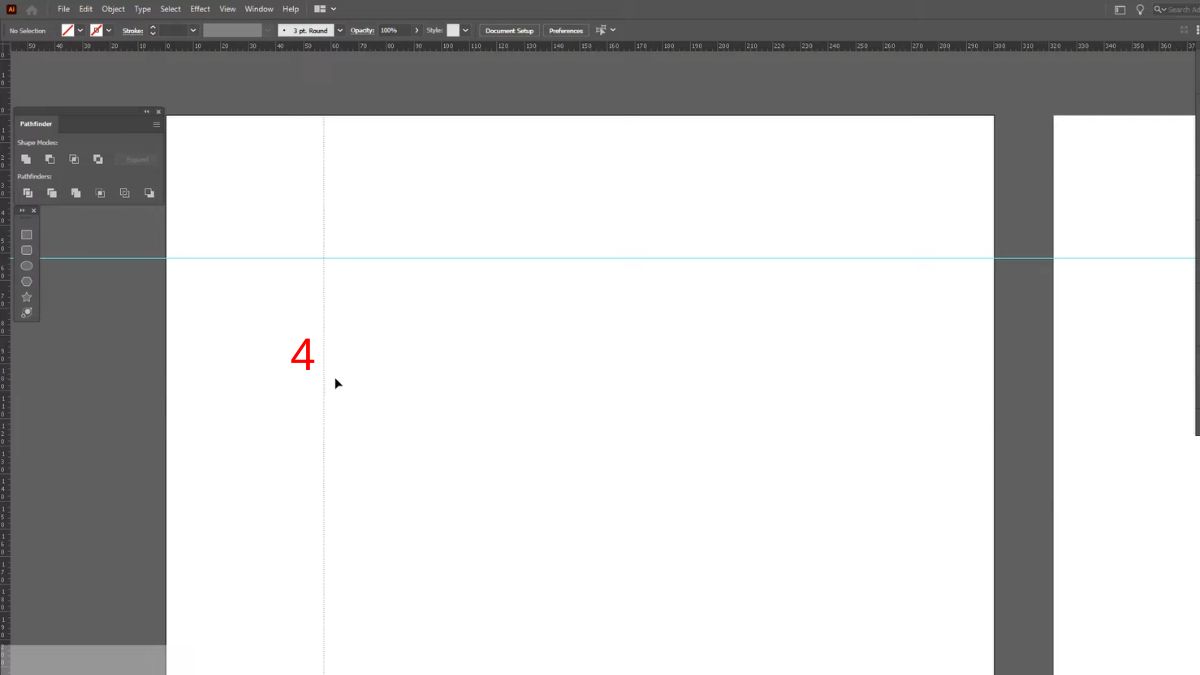This screenshot has height=675, width=1200.
Task: Close the floating shape tools panel
Action: (34, 210)
